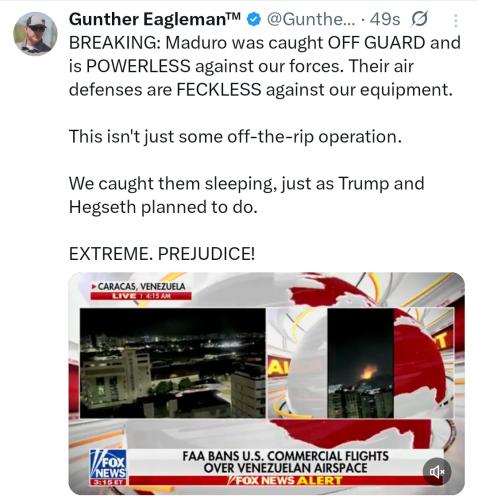This screenshot has height=500, width=478.
Task: Click the explosion fire footage pane
Action: click(x=361, y=363)
